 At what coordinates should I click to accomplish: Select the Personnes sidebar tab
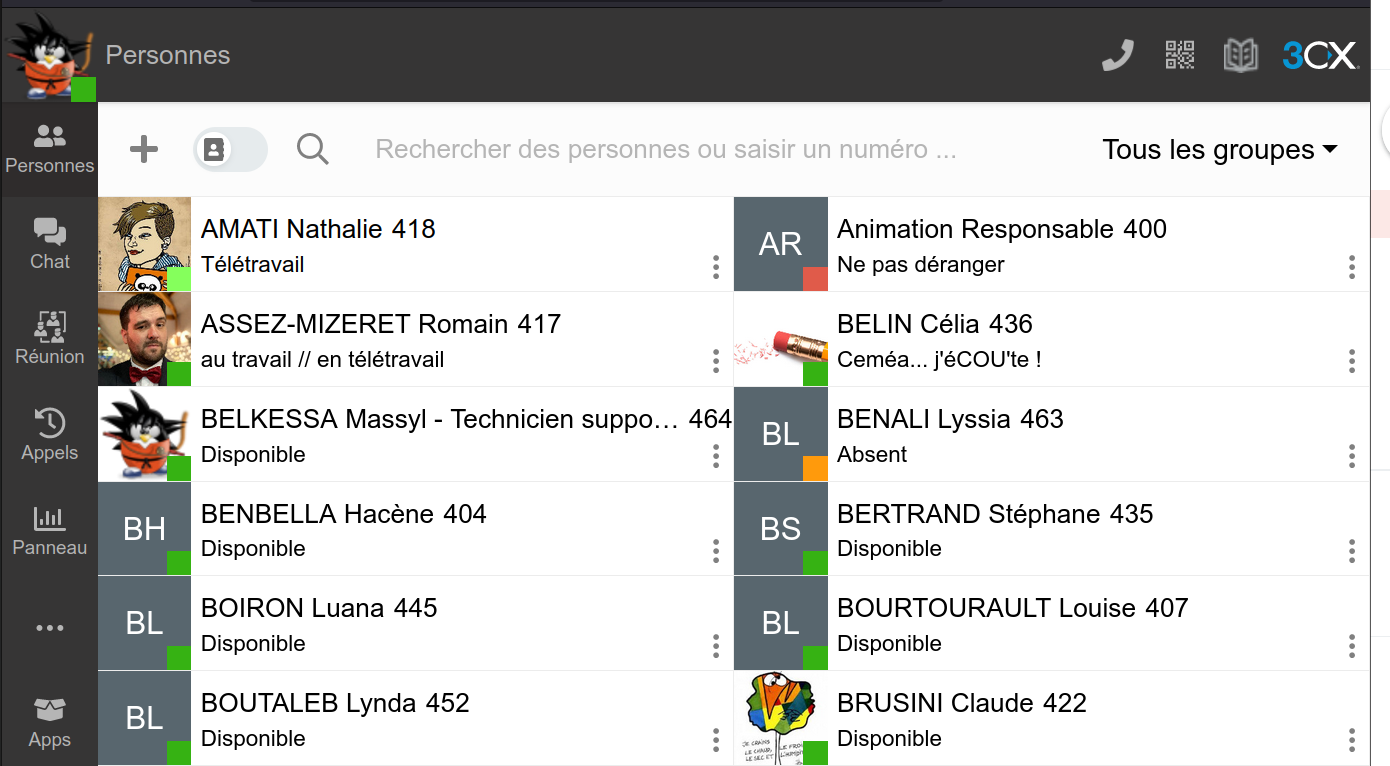pyautogui.click(x=49, y=149)
